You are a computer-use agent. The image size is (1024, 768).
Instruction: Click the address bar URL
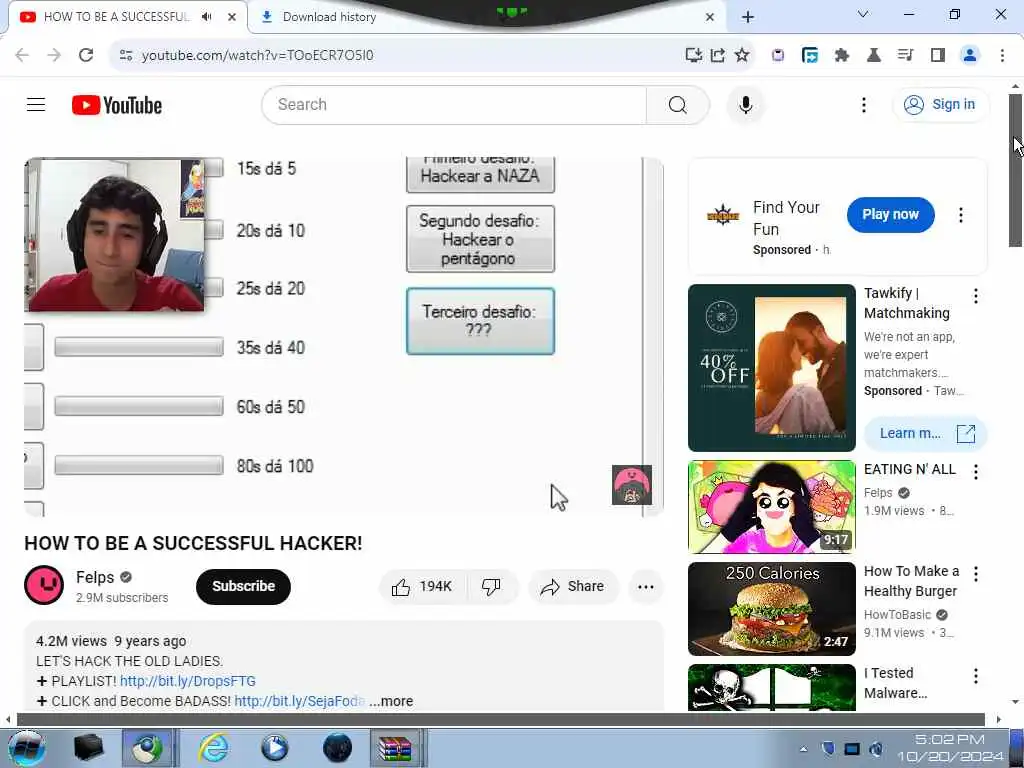tap(258, 55)
